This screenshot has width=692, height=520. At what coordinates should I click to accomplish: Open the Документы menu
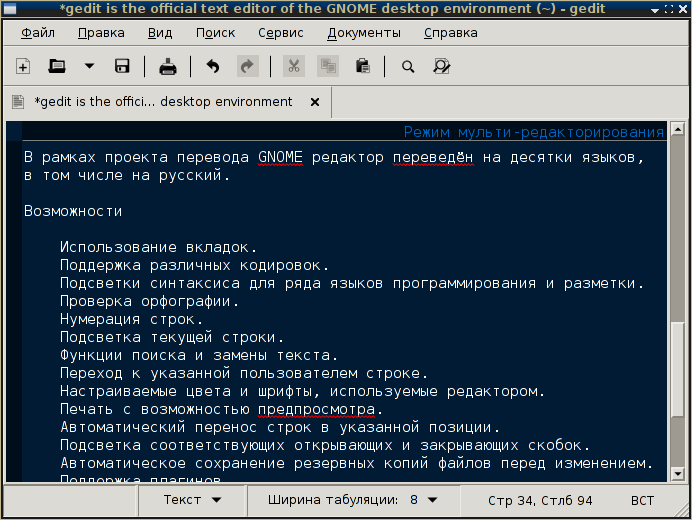pyautogui.click(x=364, y=33)
